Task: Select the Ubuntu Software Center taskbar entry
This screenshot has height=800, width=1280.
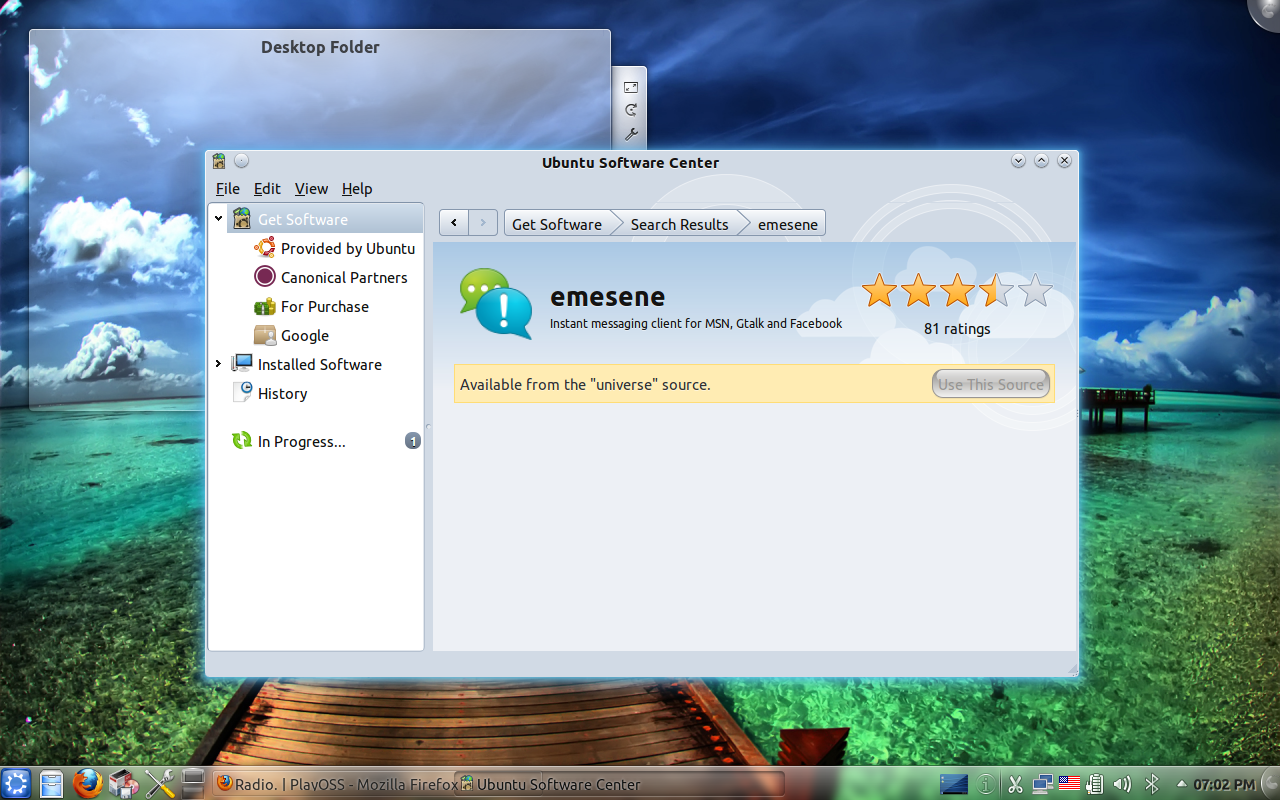Action: coord(620,784)
